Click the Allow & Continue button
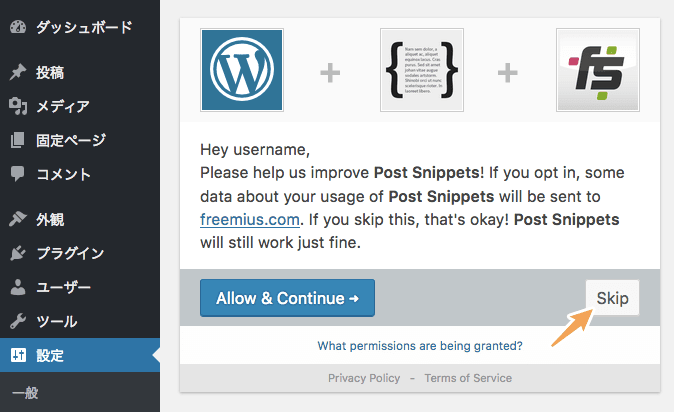Viewport: 674px width, 412px height. point(287,298)
